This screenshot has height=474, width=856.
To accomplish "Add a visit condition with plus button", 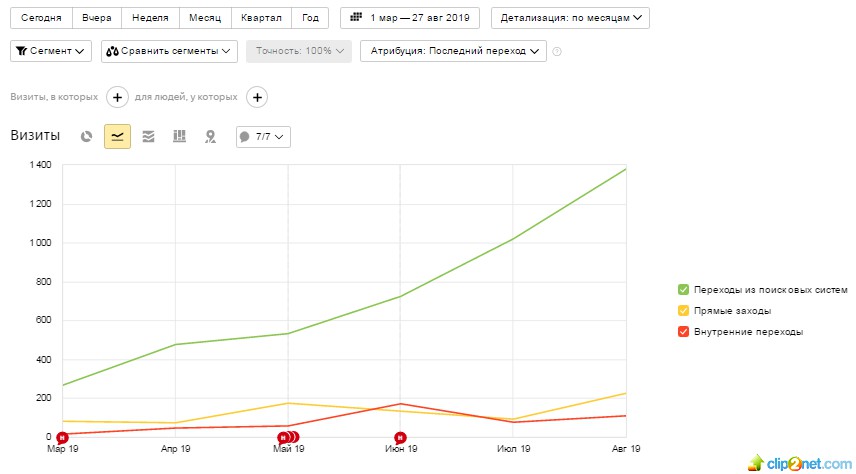I will pos(117,97).
